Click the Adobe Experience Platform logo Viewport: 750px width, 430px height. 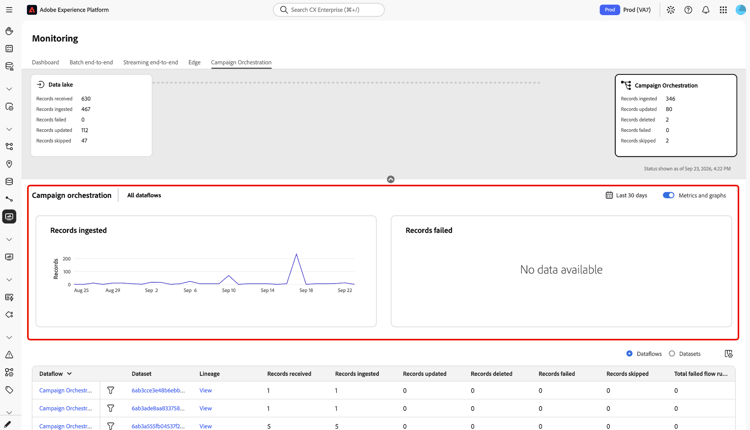click(32, 10)
